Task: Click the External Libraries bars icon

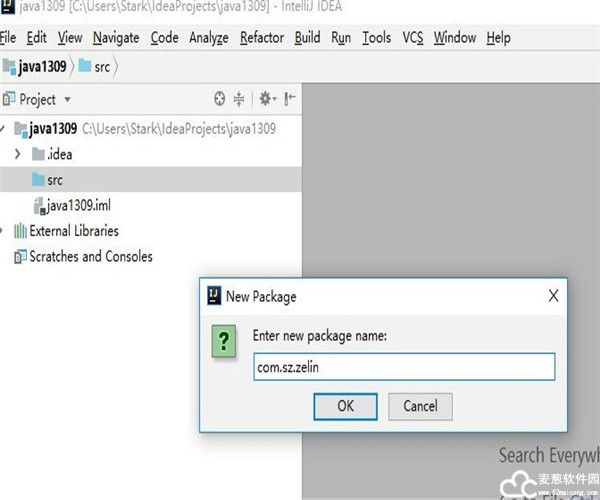Action: tap(20, 231)
